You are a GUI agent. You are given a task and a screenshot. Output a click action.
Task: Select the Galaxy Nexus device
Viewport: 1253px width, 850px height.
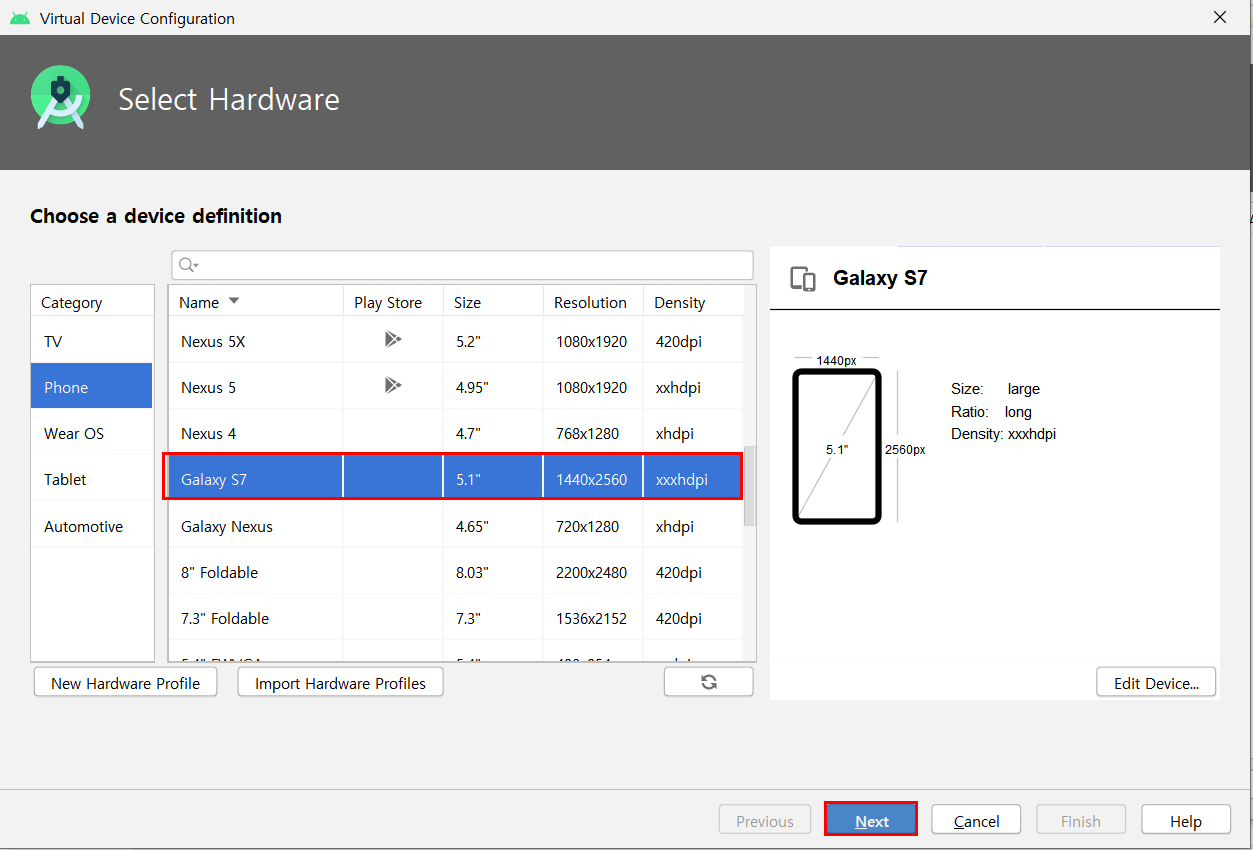pos(456,526)
